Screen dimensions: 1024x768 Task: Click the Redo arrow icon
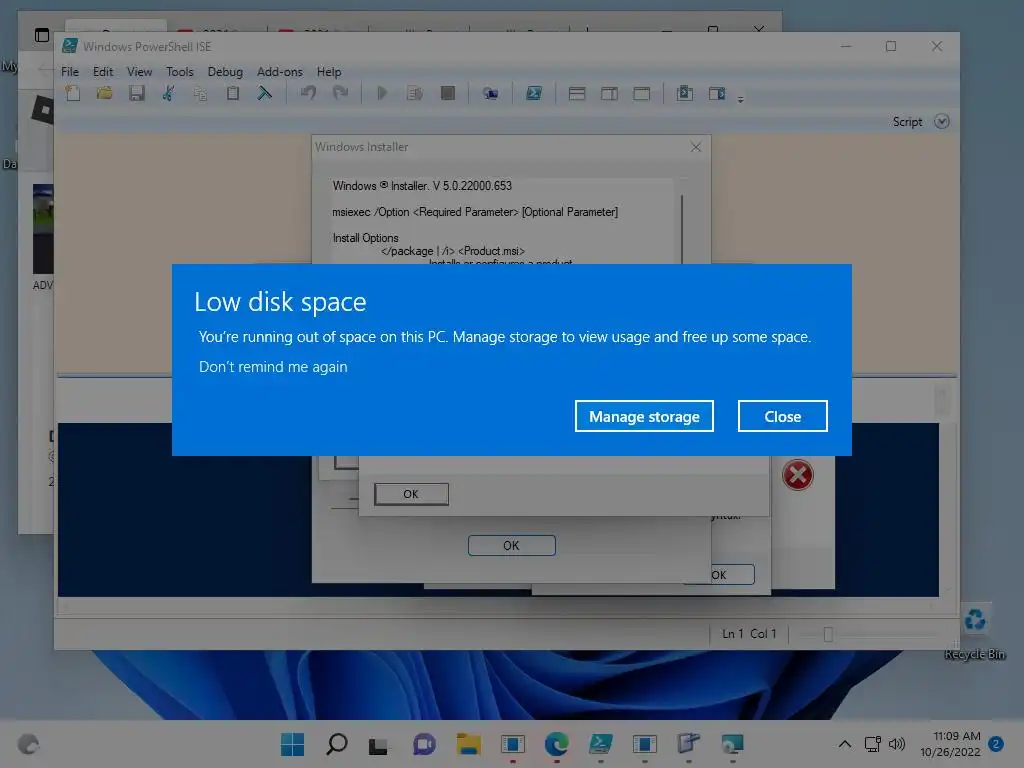click(x=340, y=93)
